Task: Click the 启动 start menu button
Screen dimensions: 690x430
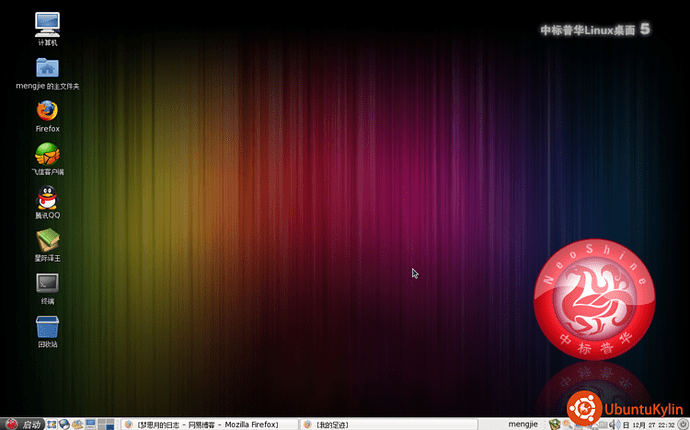Action: coord(23,424)
